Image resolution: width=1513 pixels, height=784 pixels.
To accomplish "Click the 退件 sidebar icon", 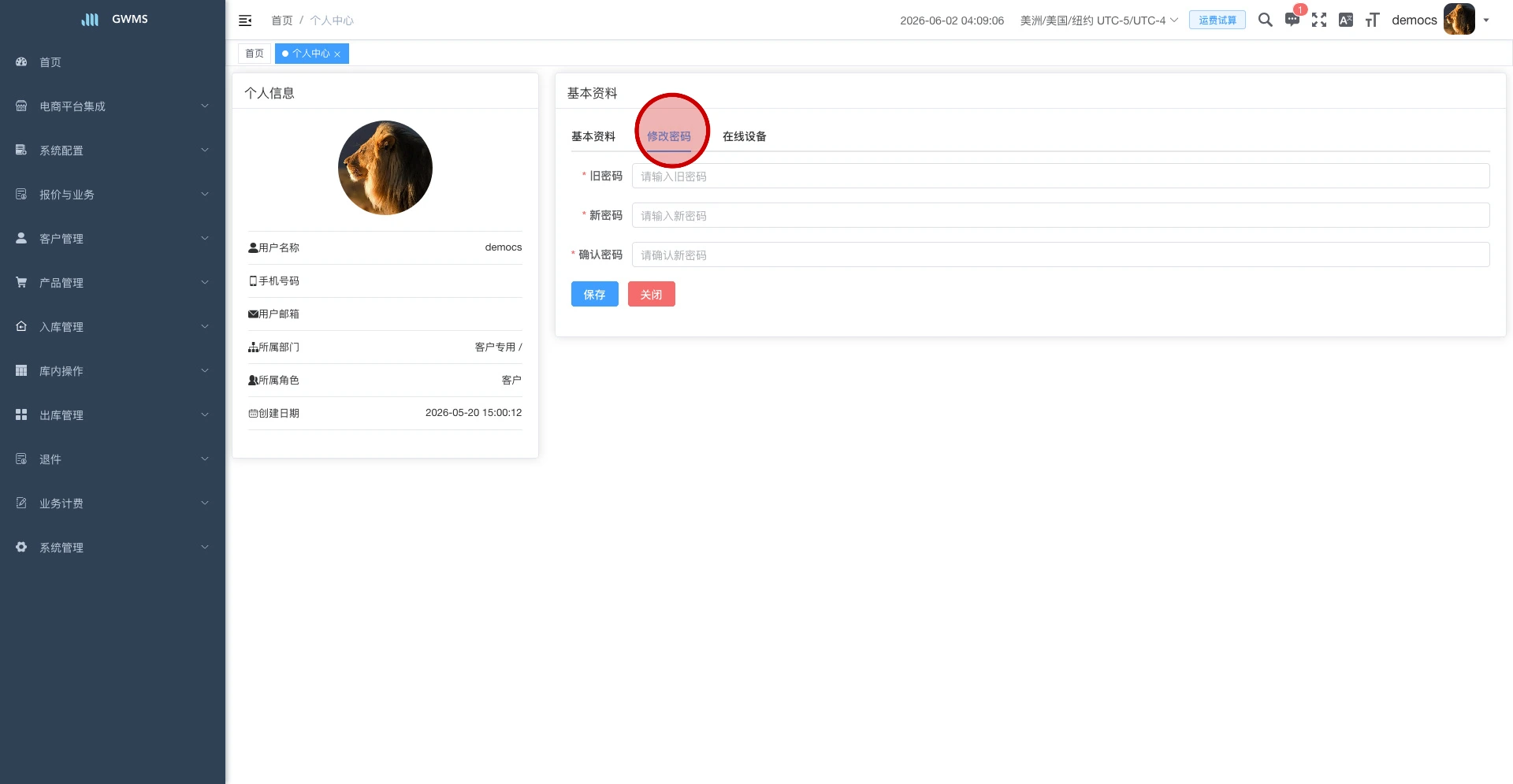I will tap(21, 459).
